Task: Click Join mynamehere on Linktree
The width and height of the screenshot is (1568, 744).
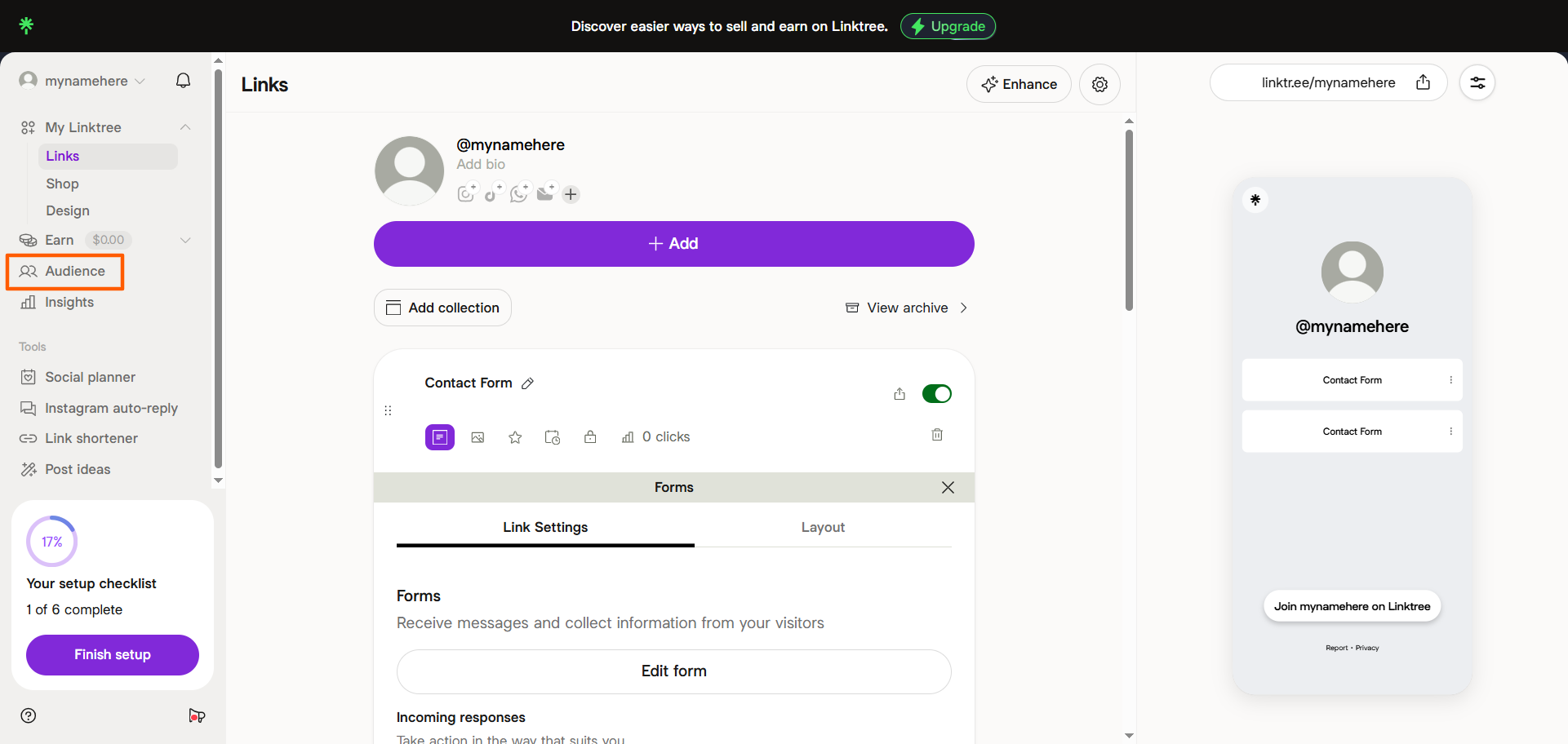Action: click(x=1352, y=606)
